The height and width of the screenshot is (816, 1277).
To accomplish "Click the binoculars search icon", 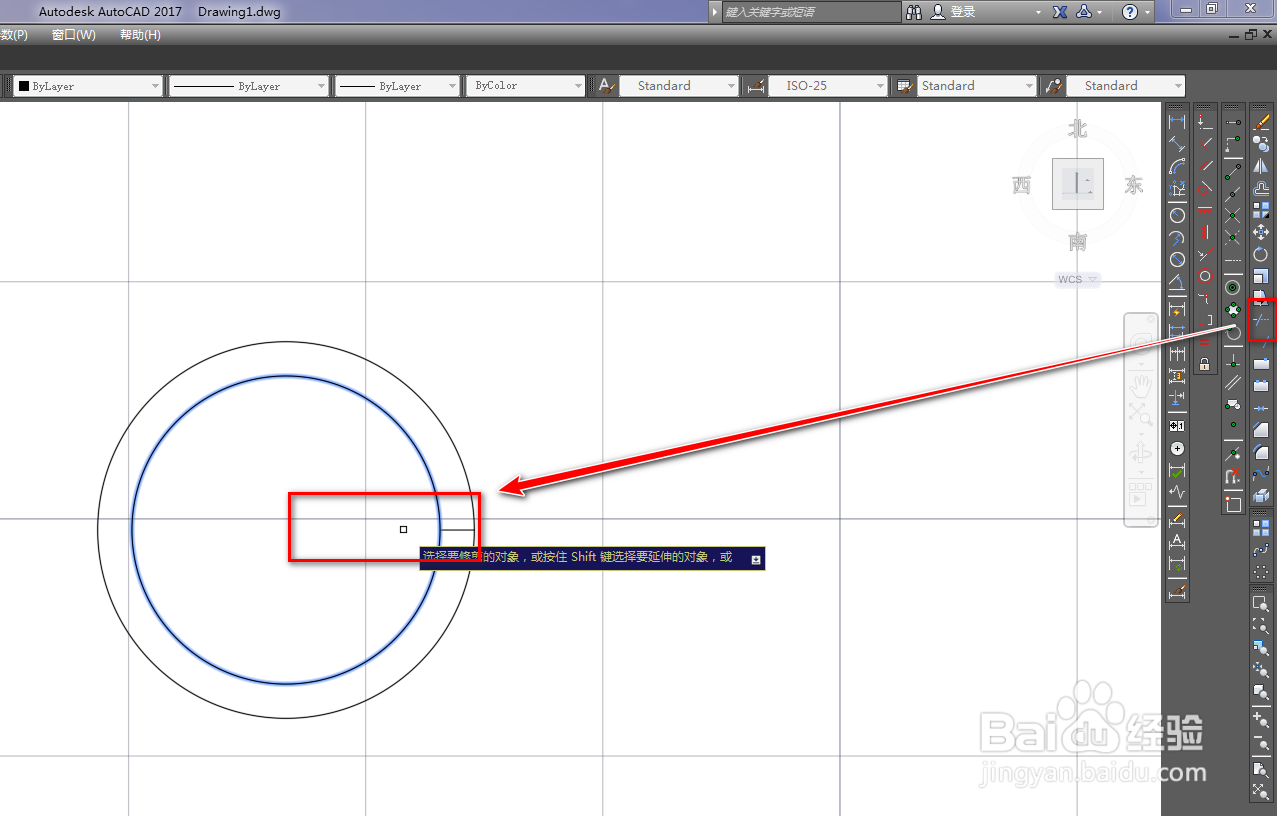I will point(914,12).
